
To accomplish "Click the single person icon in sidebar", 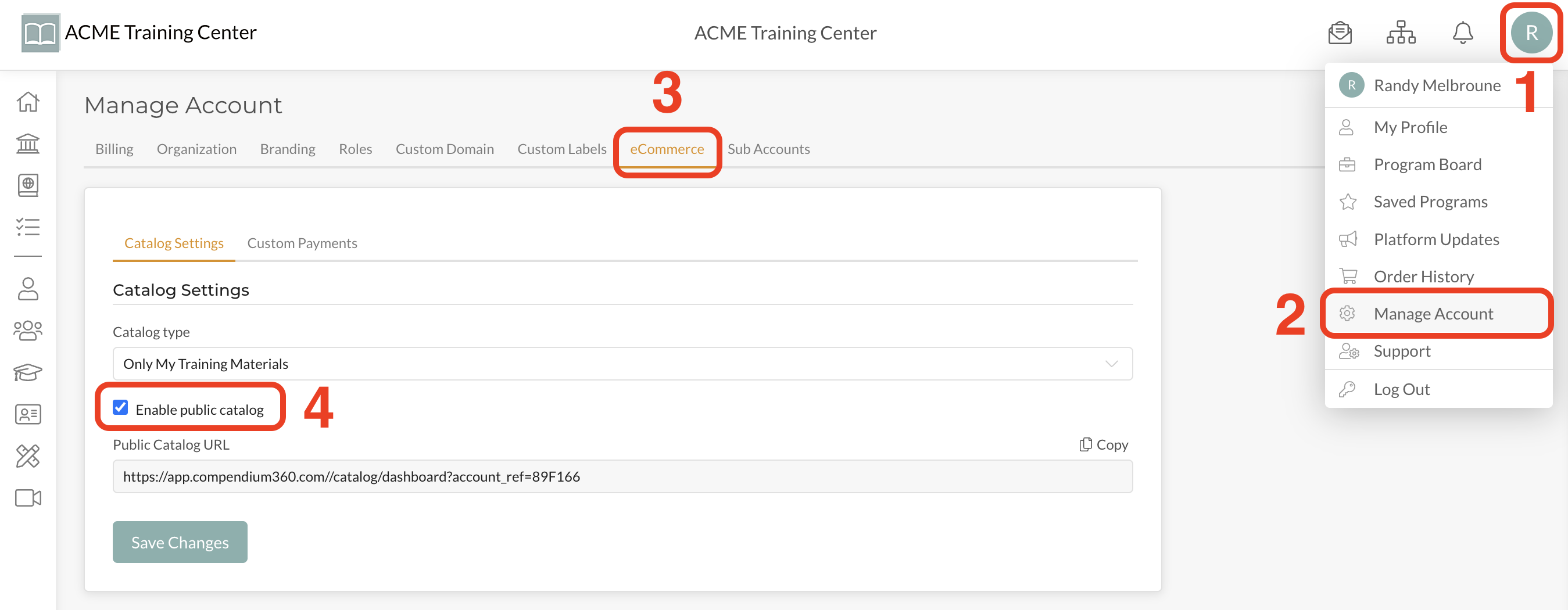I will click(27, 289).
